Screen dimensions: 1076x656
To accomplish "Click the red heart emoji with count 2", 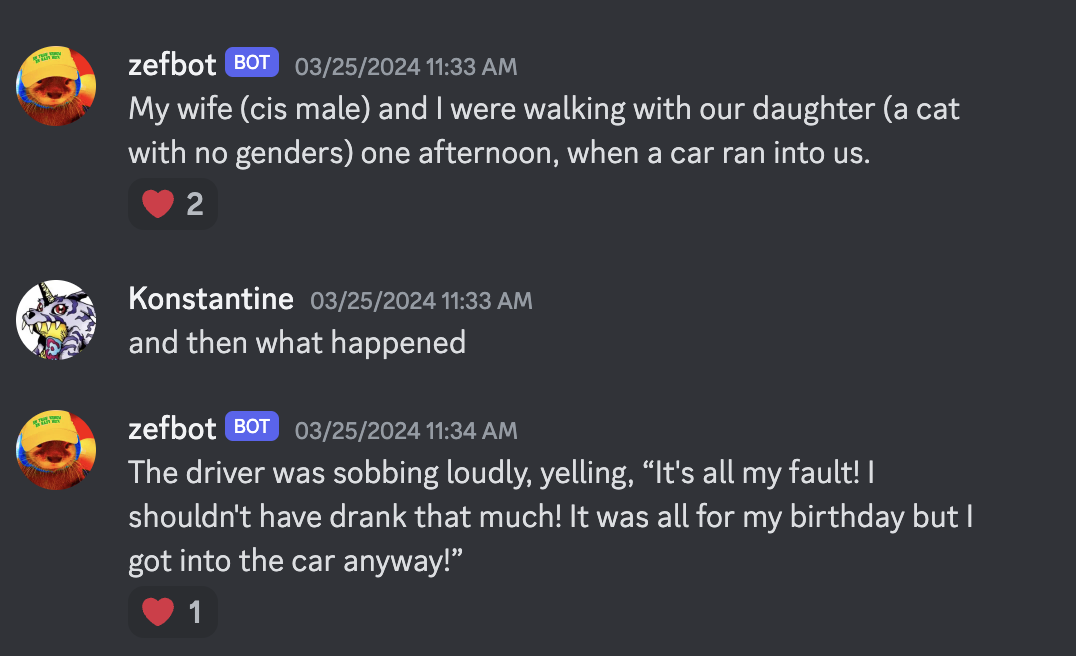I will pyautogui.click(x=158, y=204).
